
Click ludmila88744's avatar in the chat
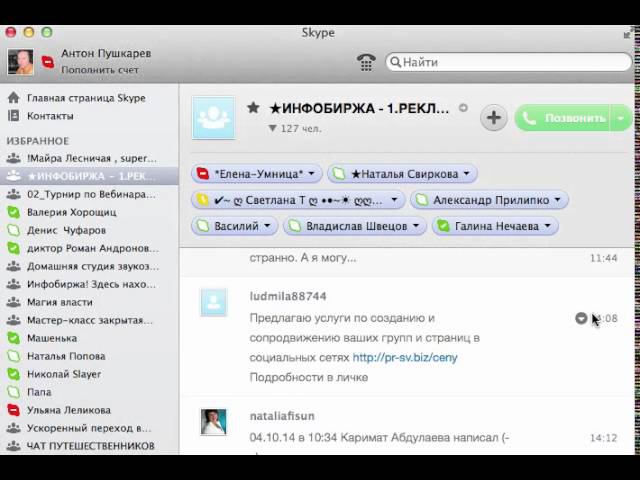pos(213,302)
